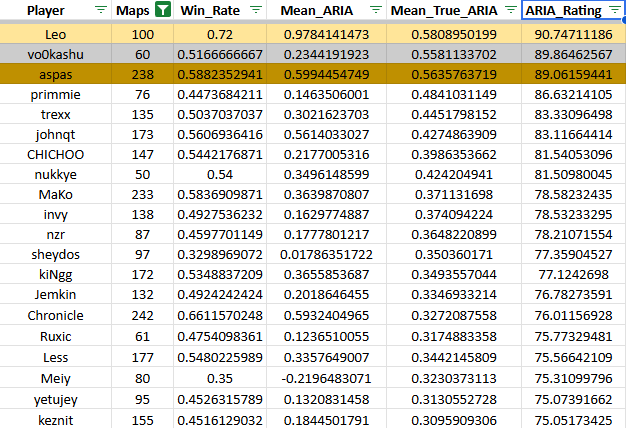
Task: Select the primmie player cell
Action: point(55,94)
